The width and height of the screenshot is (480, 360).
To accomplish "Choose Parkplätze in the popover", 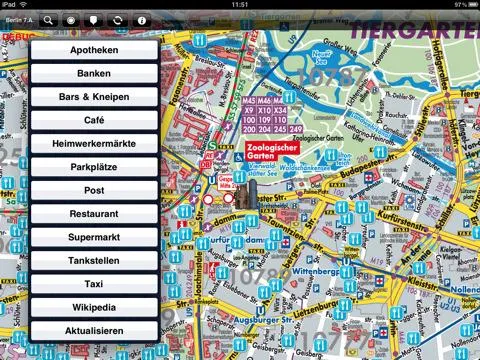I will point(94,167).
